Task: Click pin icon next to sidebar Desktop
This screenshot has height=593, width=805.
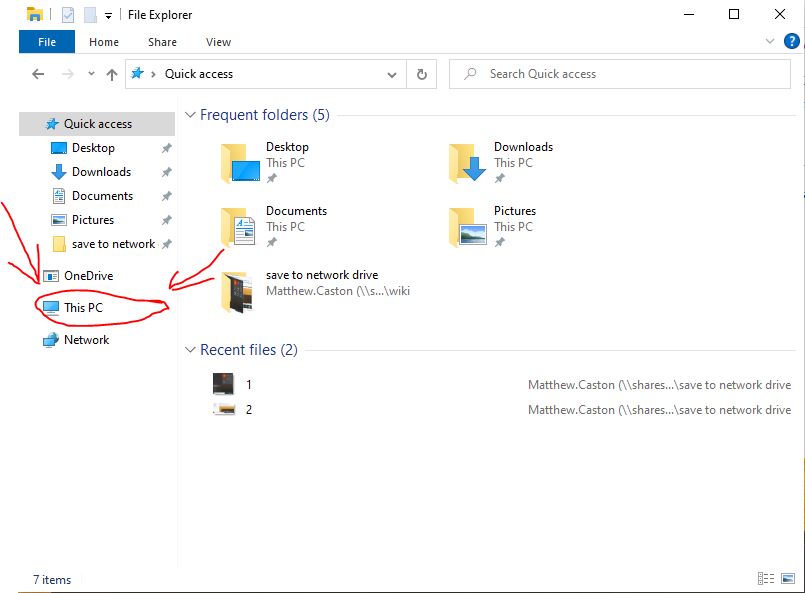Action: point(166,148)
